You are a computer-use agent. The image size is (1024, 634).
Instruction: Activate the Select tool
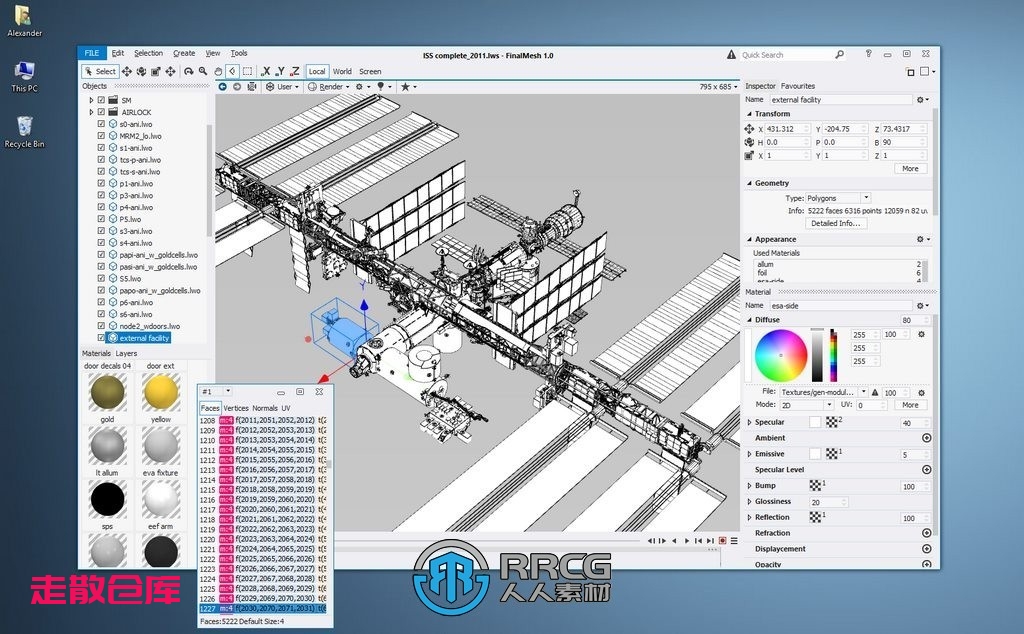pos(100,71)
